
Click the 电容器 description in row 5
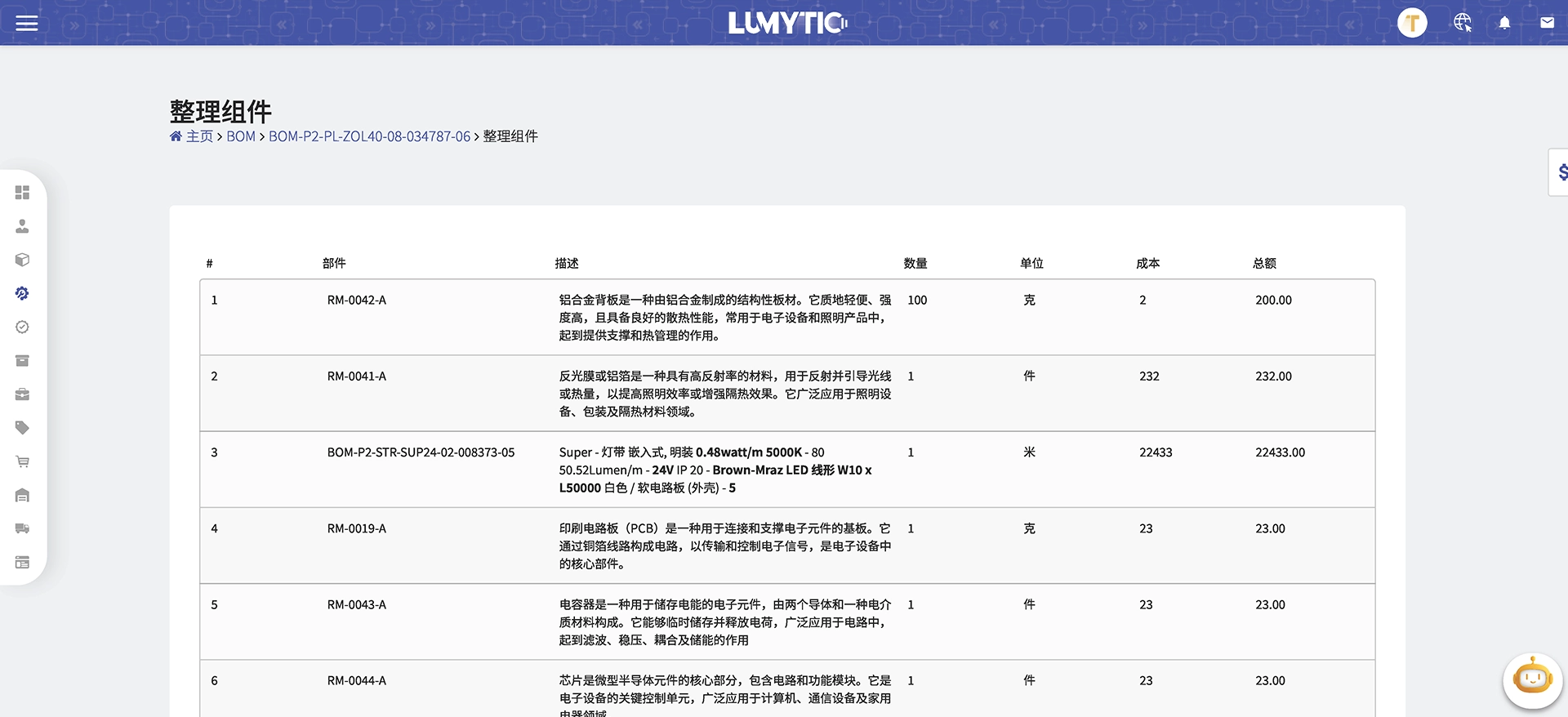coord(725,622)
